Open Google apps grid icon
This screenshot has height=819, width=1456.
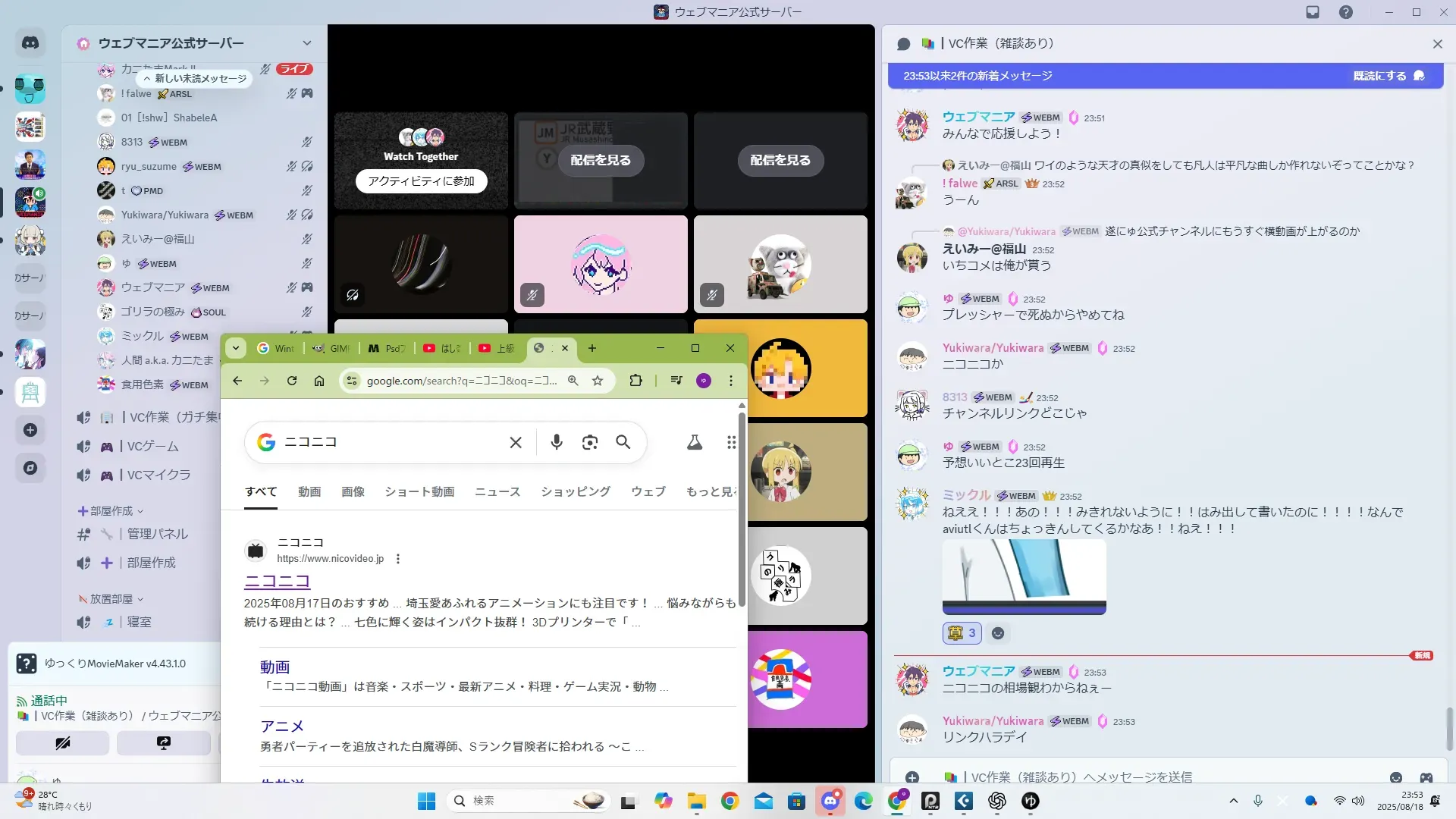pos(731,442)
